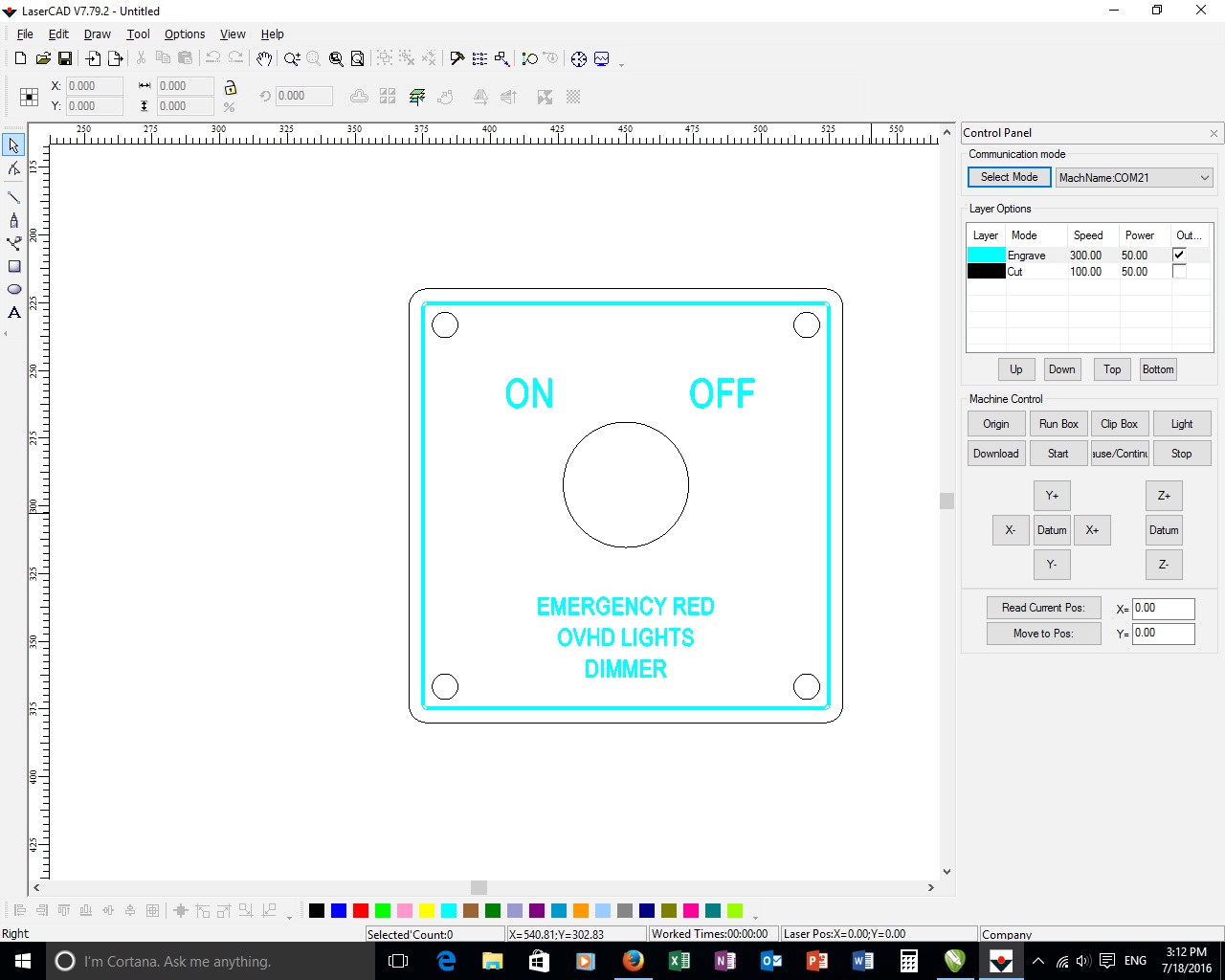Activate the Pan hand tool
Image resolution: width=1225 pixels, height=980 pixels.
(264, 59)
